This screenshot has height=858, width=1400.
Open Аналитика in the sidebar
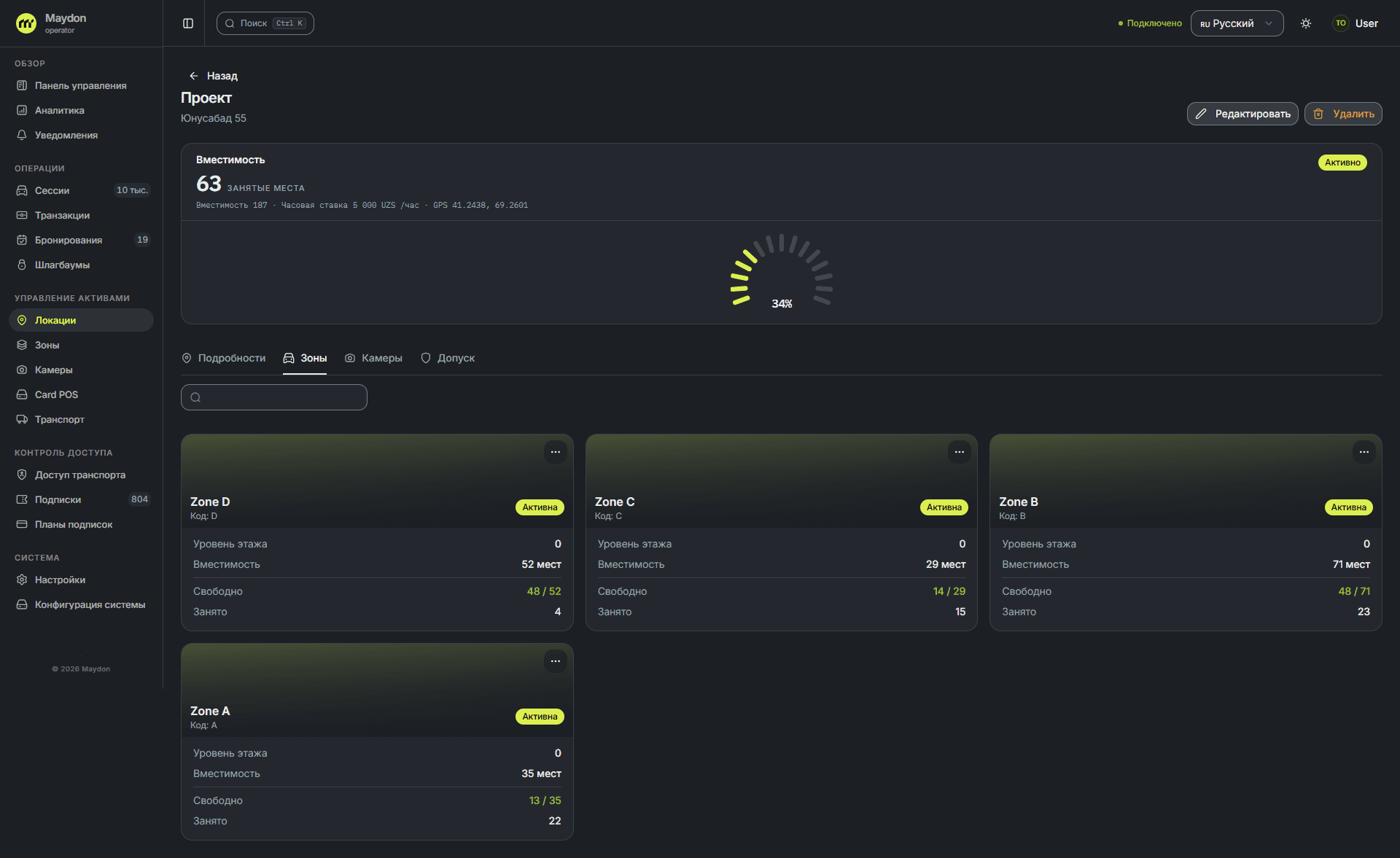tap(81, 111)
